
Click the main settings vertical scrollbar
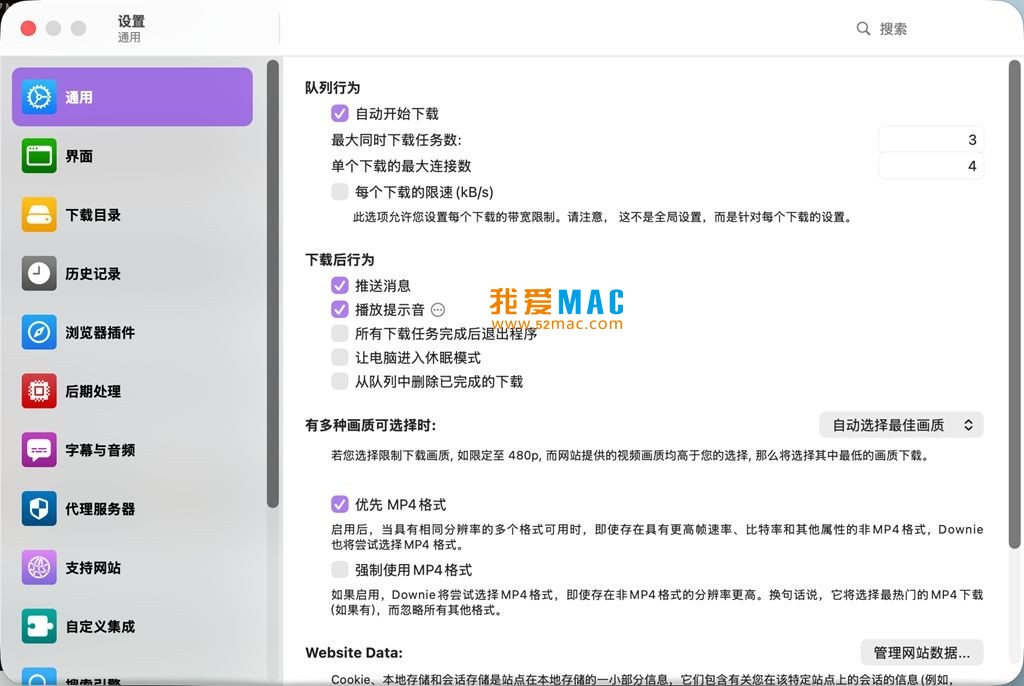[1016, 300]
